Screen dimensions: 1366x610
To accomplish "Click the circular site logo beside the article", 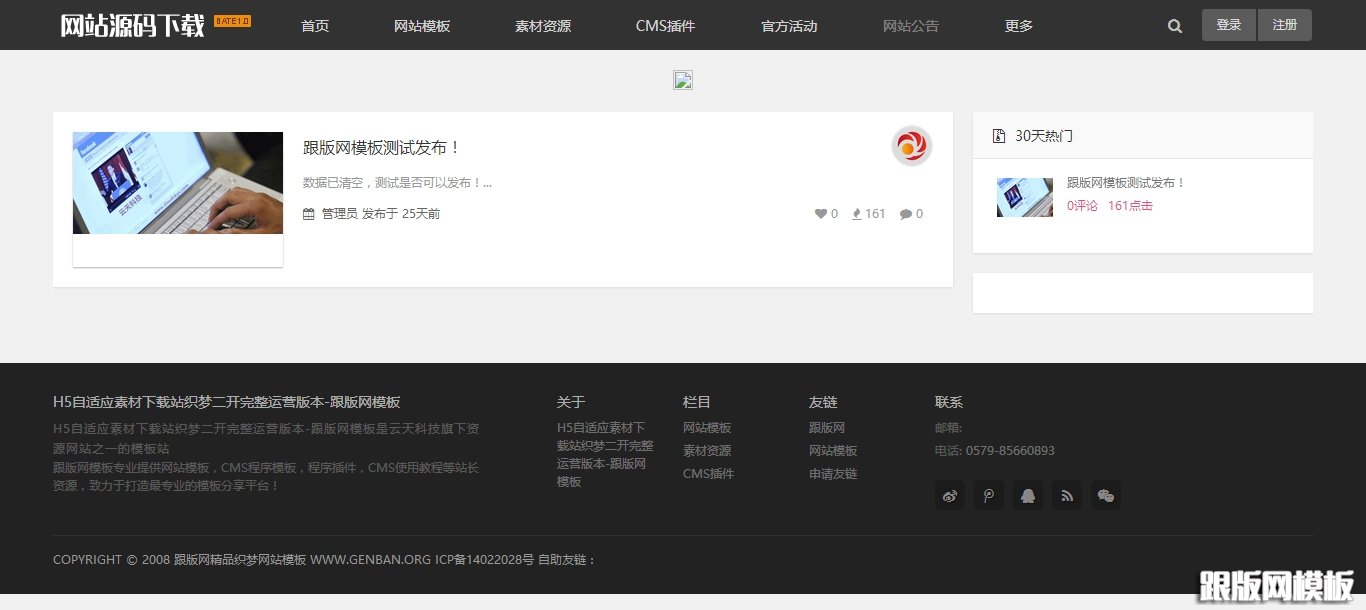I will (910, 145).
